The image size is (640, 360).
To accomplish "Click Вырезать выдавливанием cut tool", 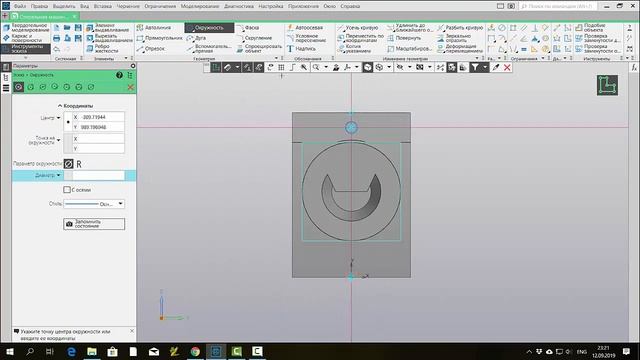I will coord(109,38).
